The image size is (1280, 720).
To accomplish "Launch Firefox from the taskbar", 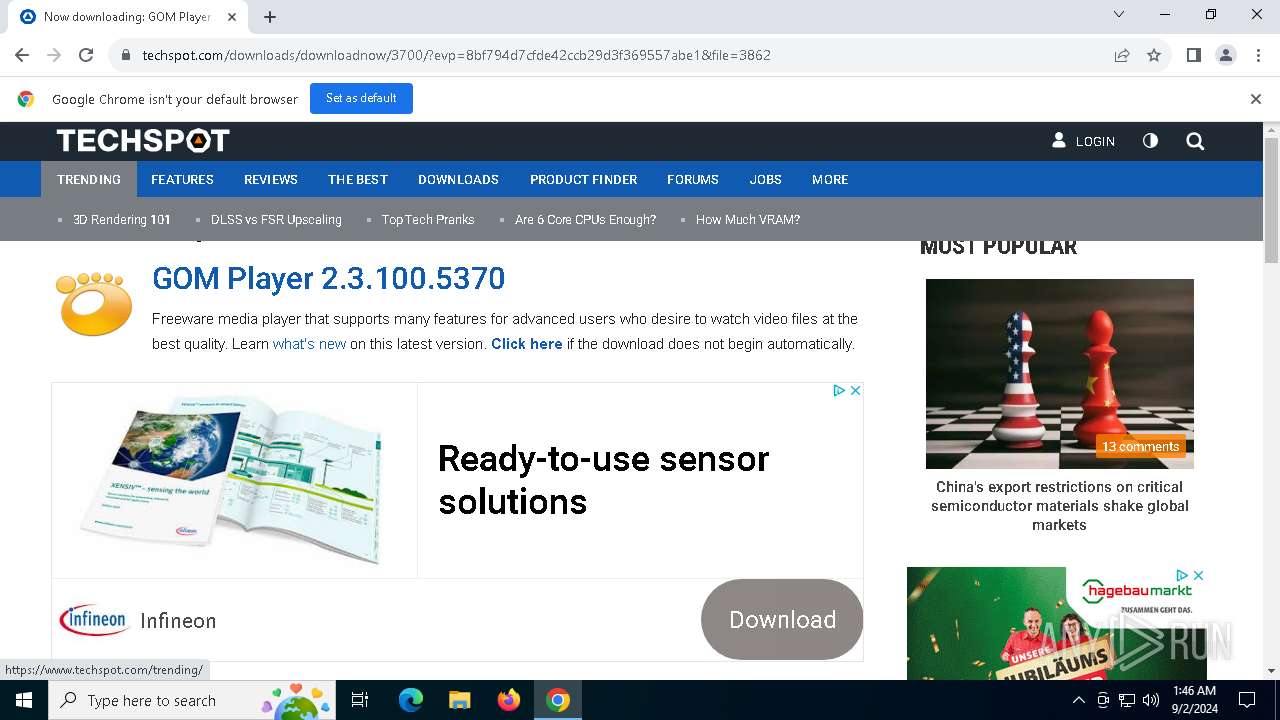I will (509, 700).
